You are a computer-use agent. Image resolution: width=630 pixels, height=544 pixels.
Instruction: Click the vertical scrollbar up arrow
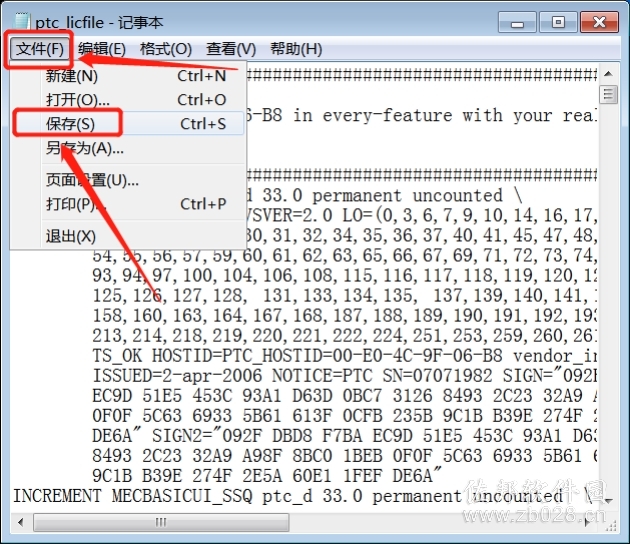point(608,74)
